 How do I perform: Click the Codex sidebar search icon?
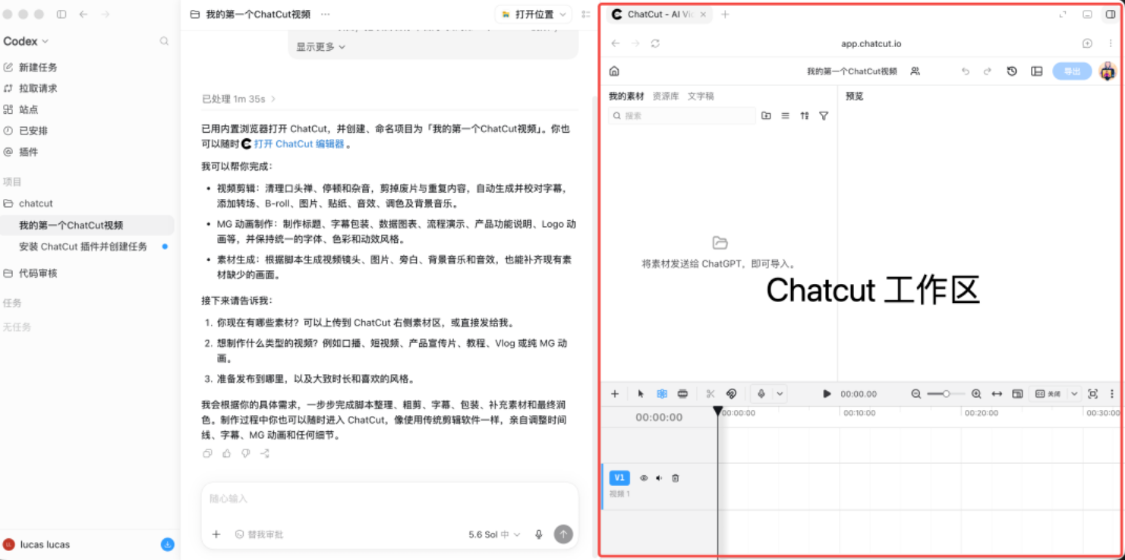pos(164,42)
